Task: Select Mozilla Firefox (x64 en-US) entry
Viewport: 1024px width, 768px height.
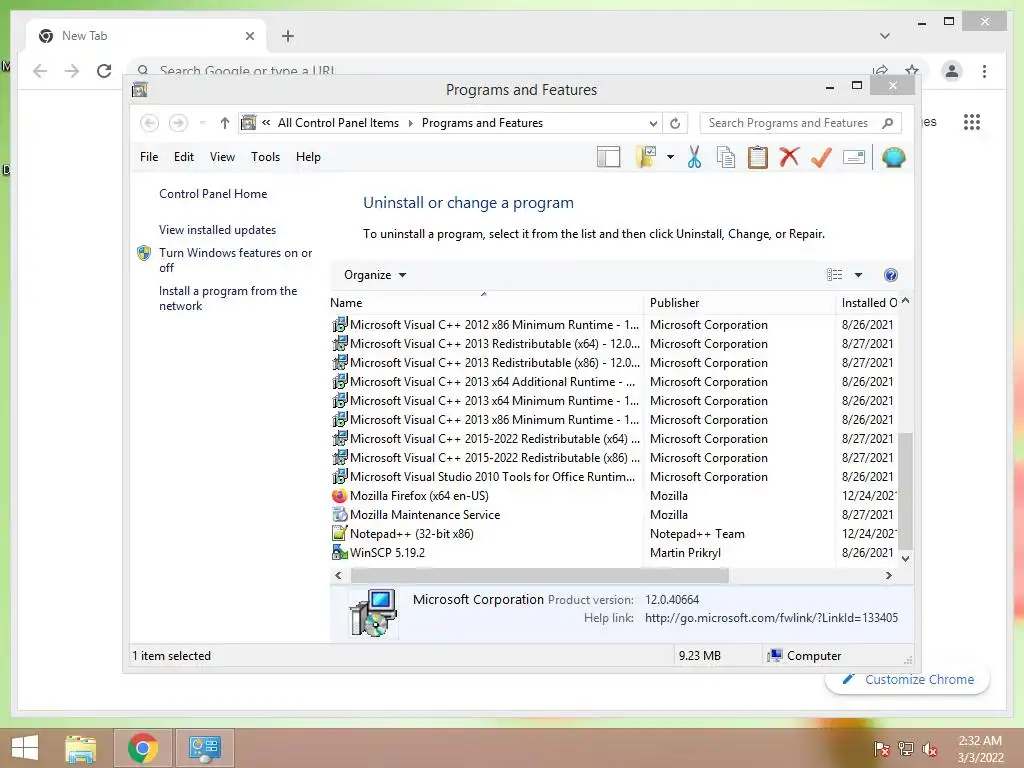Action: click(419, 496)
